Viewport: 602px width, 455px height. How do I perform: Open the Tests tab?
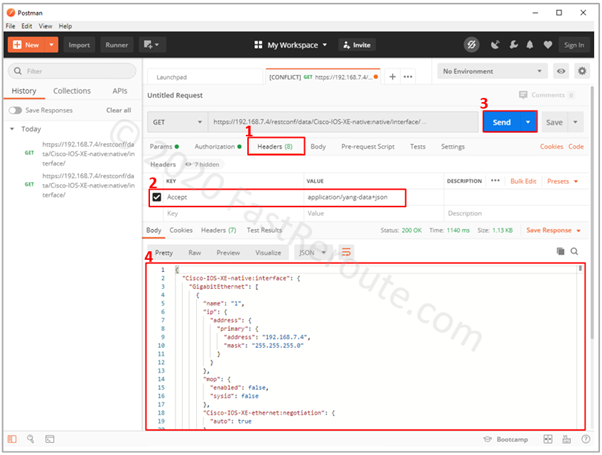[417, 146]
